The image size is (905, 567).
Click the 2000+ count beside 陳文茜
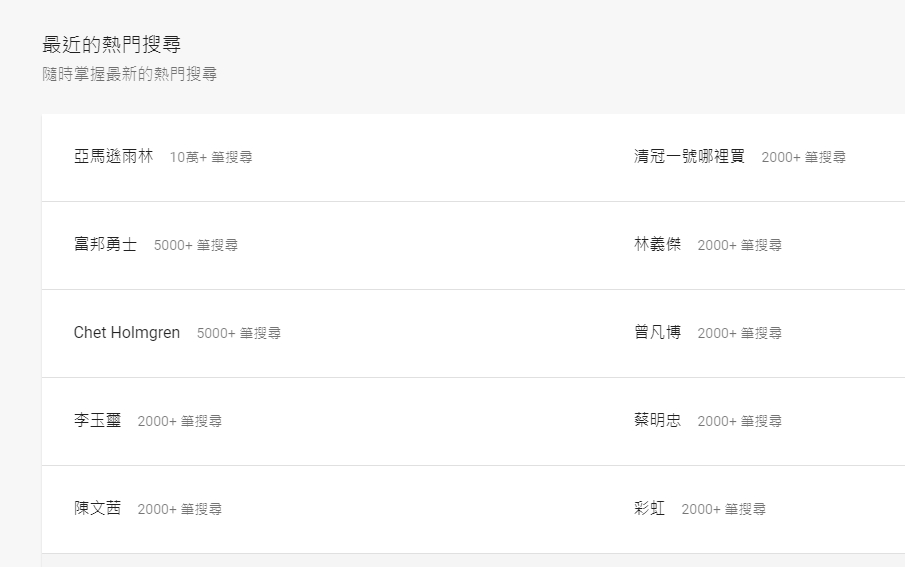[180, 510]
